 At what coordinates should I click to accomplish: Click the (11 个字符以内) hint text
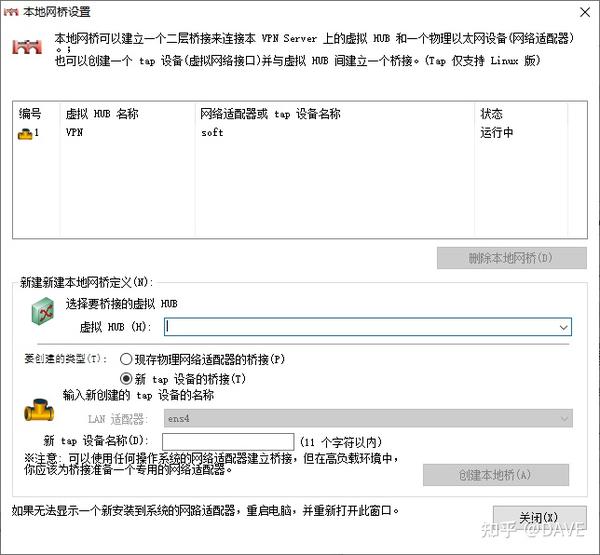point(341,442)
